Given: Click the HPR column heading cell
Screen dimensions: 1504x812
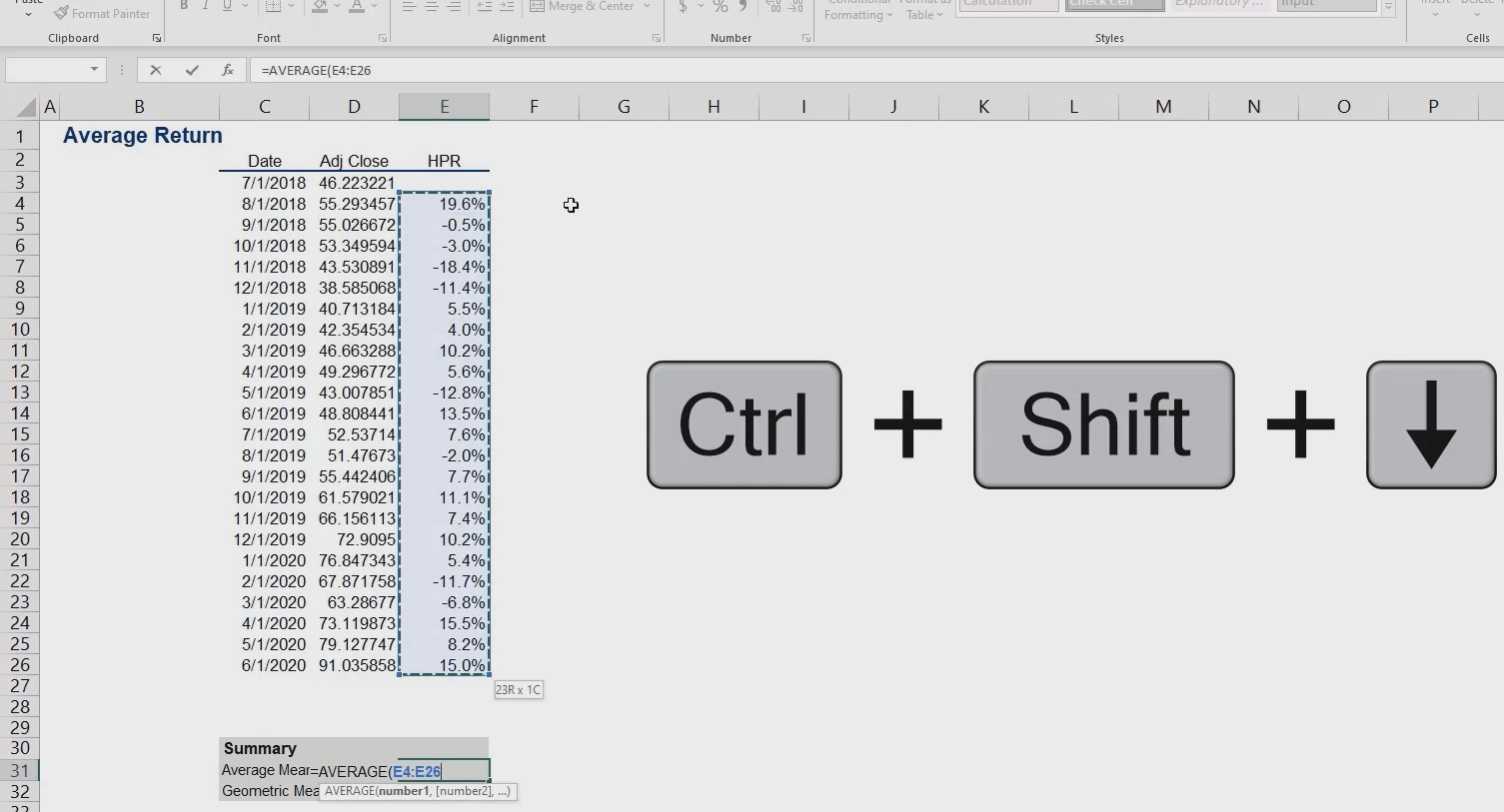Looking at the screenshot, I should (x=444, y=161).
